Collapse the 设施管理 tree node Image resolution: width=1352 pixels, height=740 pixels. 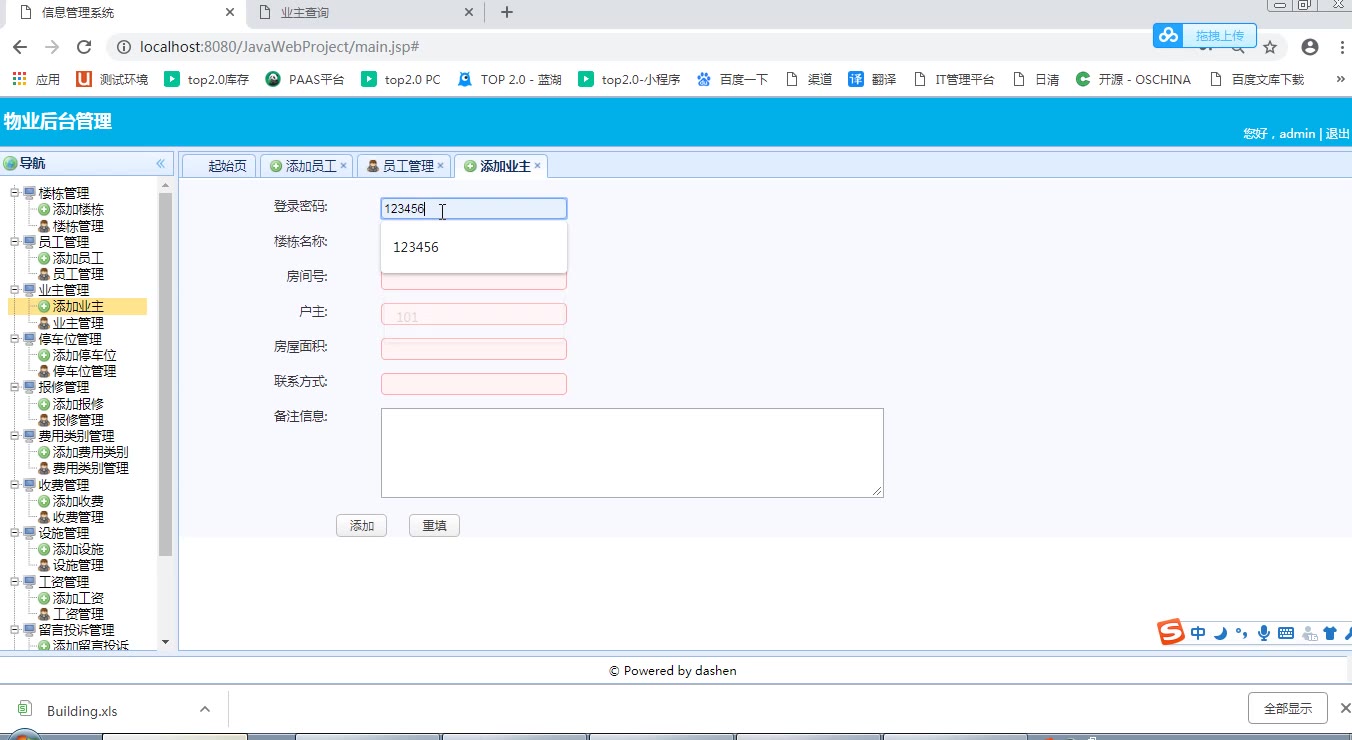(x=15, y=533)
